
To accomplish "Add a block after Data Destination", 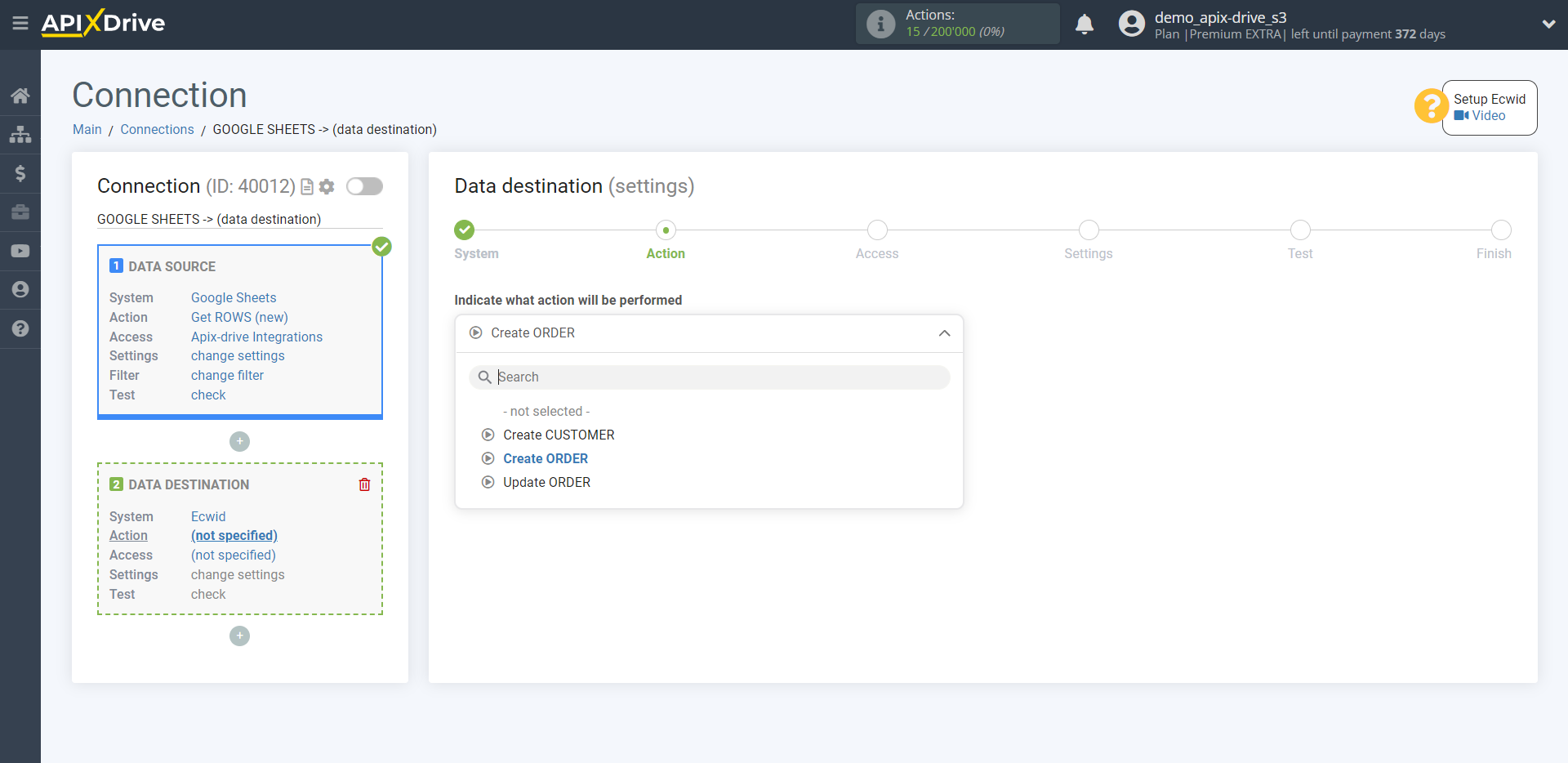I will (x=239, y=636).
